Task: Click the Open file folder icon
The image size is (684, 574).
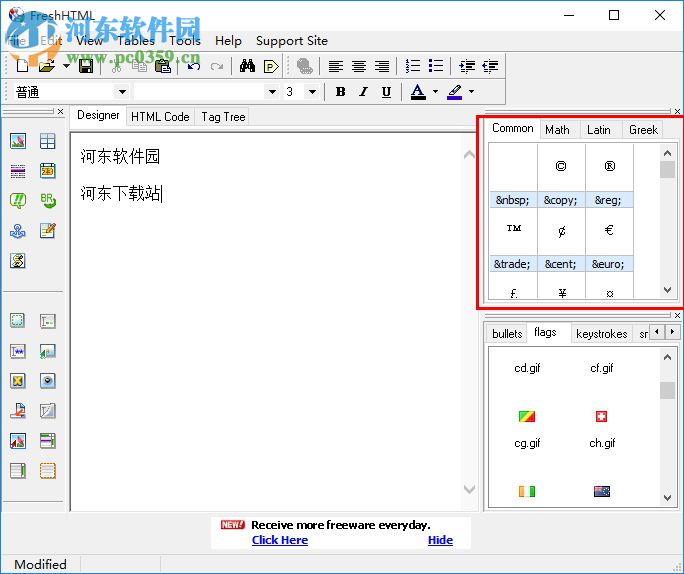Action: 47,66
